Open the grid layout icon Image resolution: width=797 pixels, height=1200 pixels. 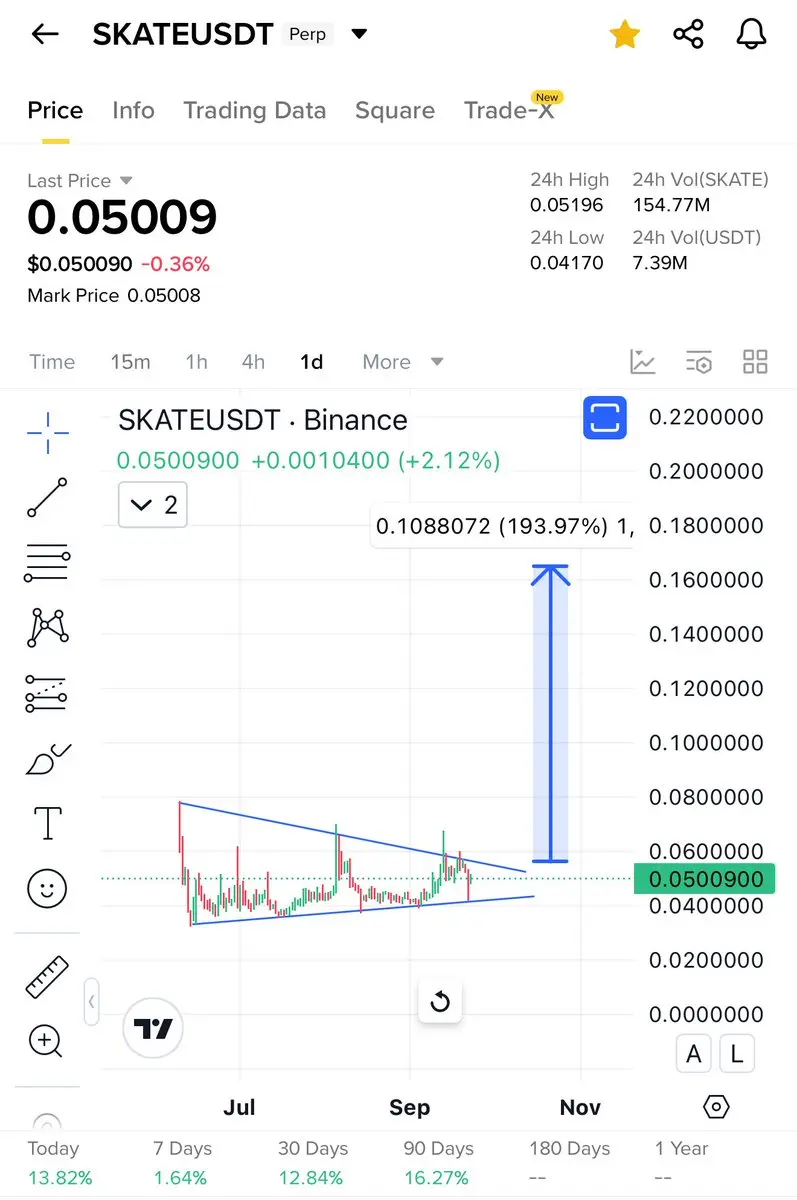[756, 362]
